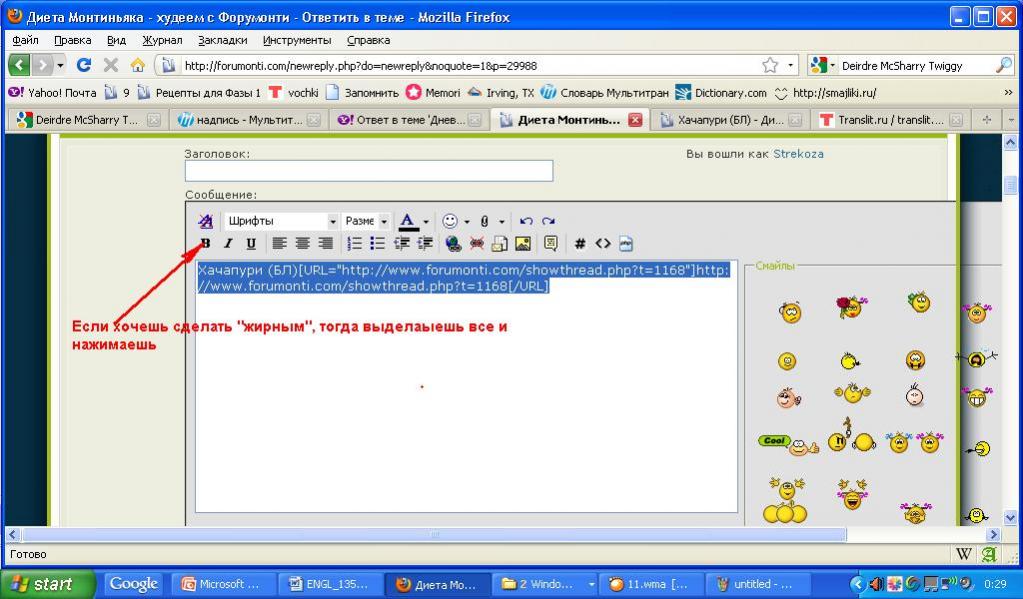Viewport: 1023px width, 599px height.
Task: Switch to ENGL_135 taskbar window
Action: (x=329, y=584)
